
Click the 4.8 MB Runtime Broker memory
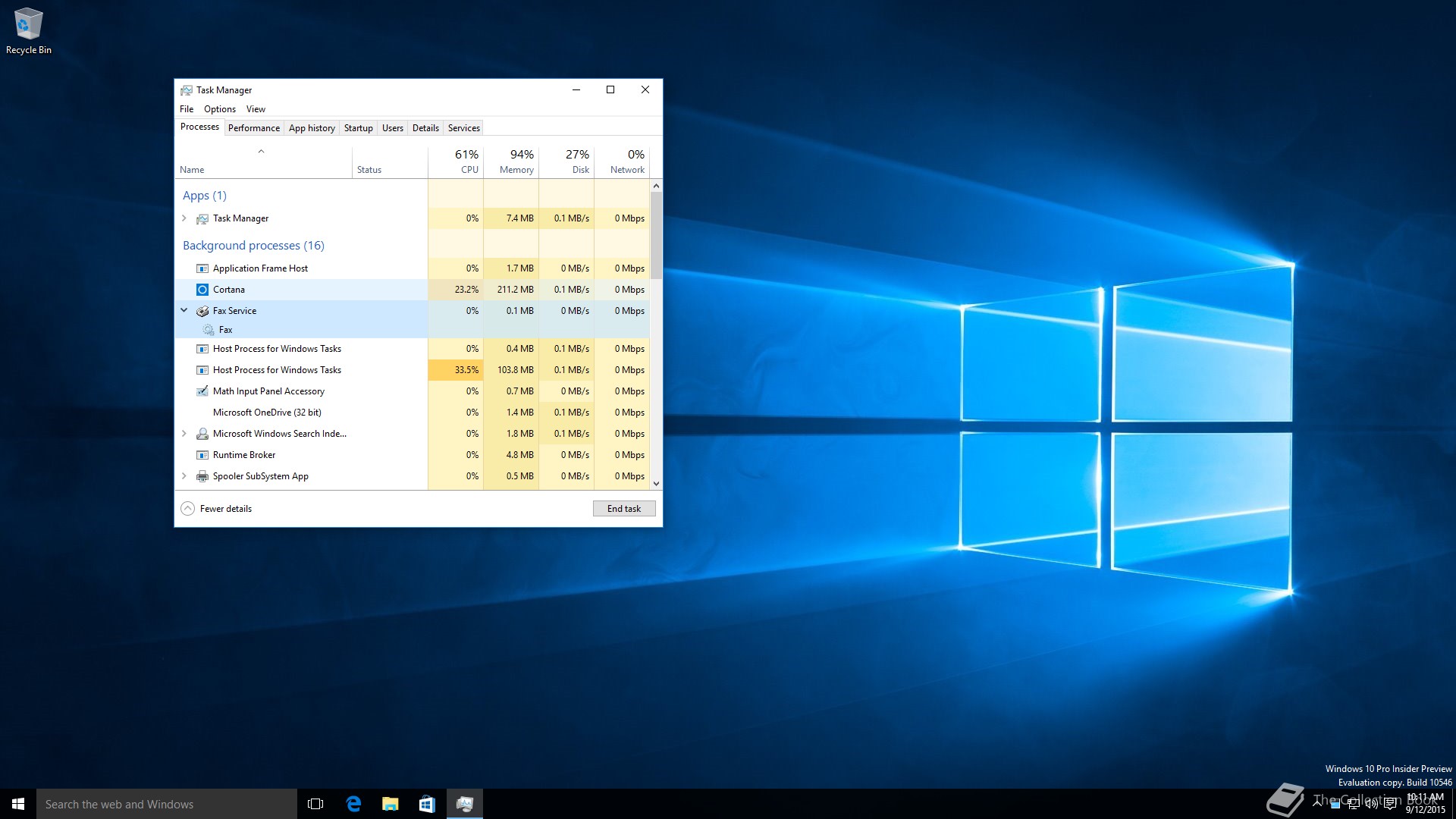point(511,455)
